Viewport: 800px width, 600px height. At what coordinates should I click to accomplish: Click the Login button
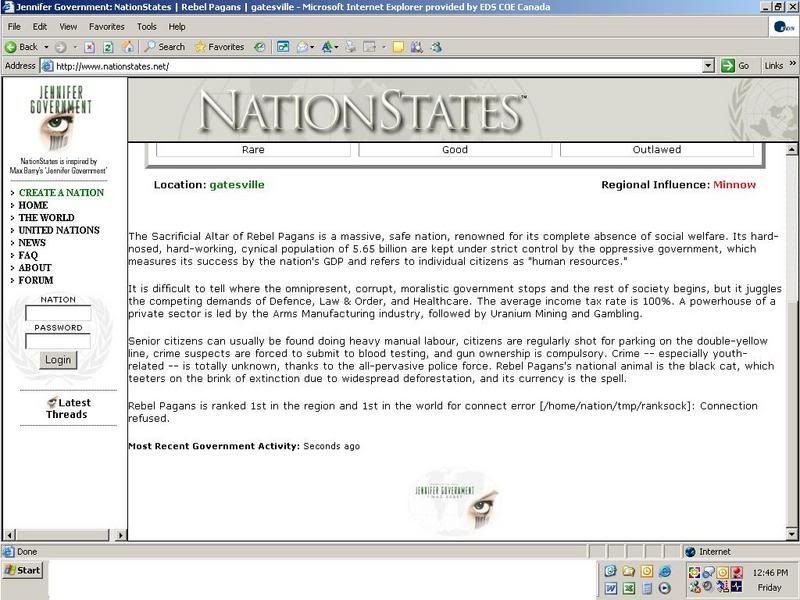[x=58, y=360]
